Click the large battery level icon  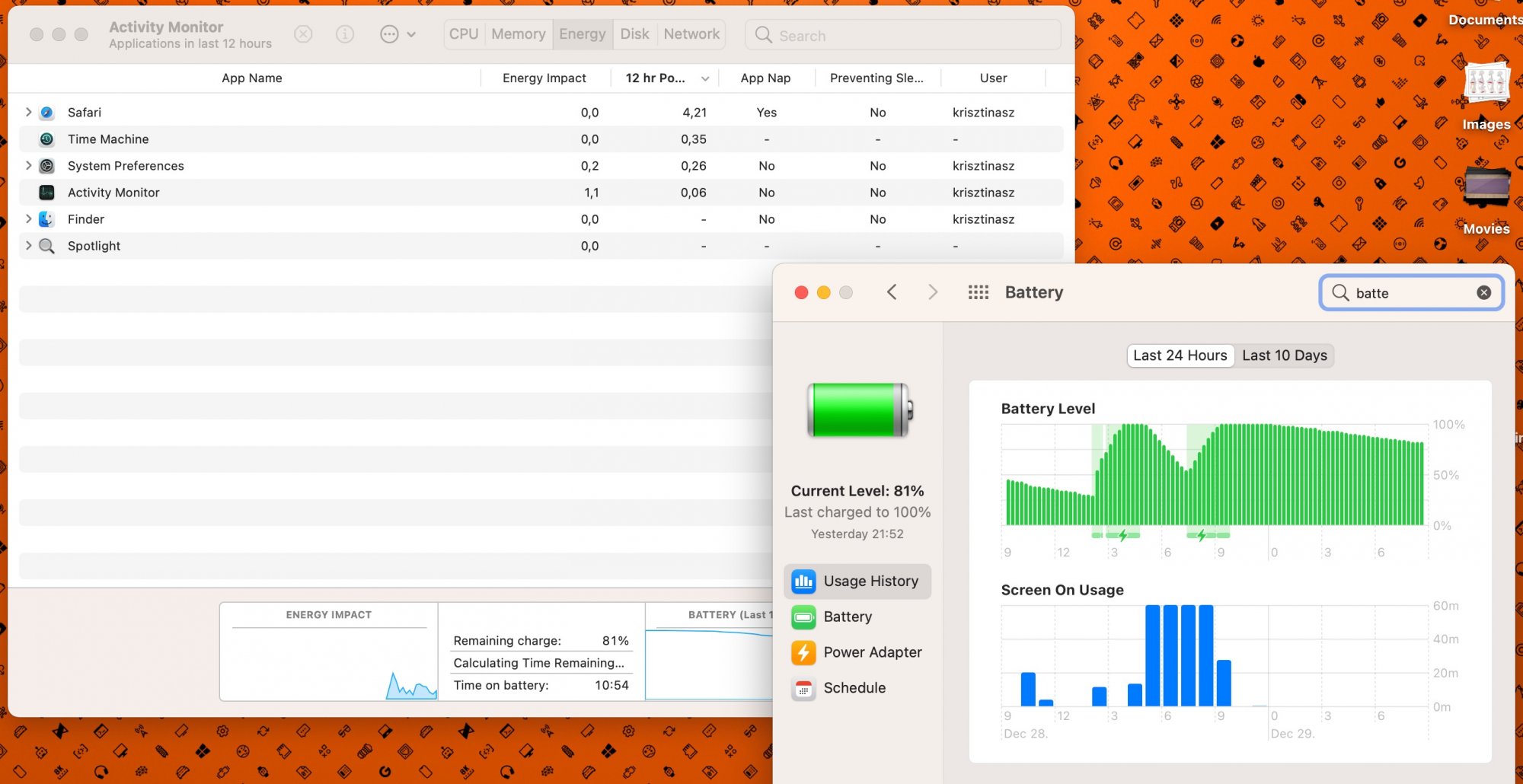coord(860,410)
